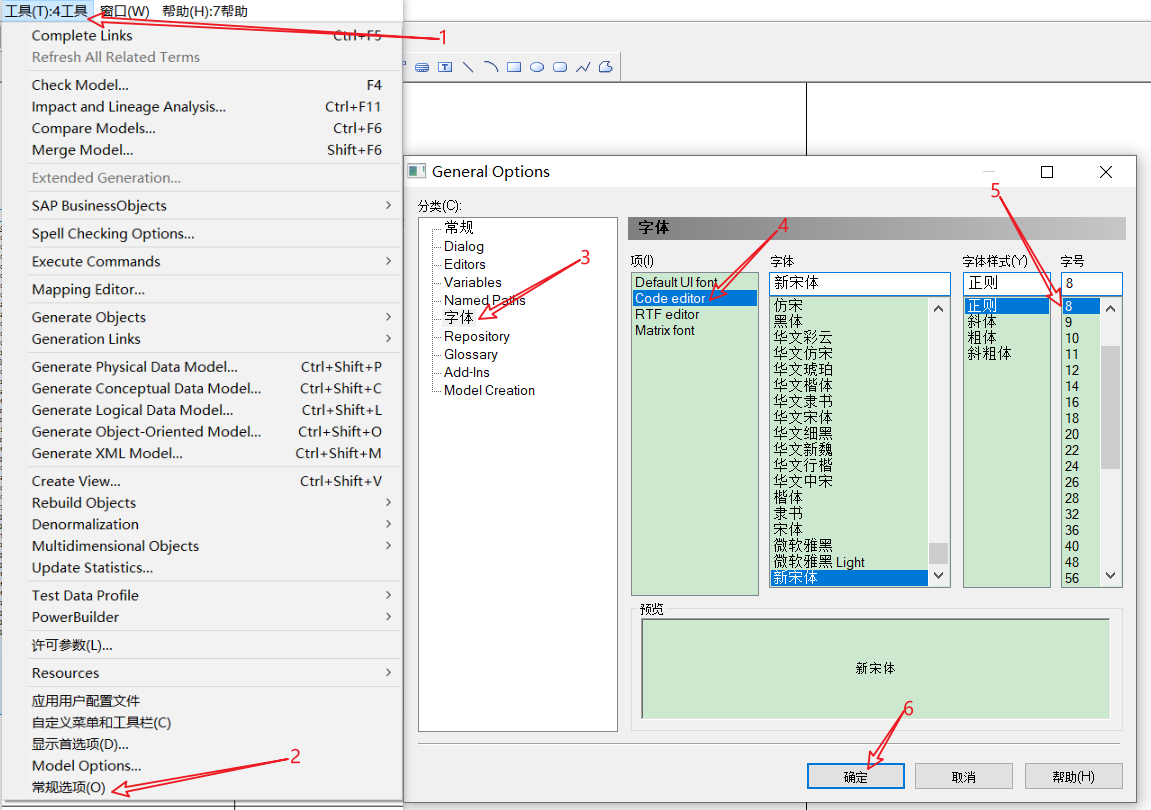Select the Polygon drawing tool
1151x810 pixels.
604,66
